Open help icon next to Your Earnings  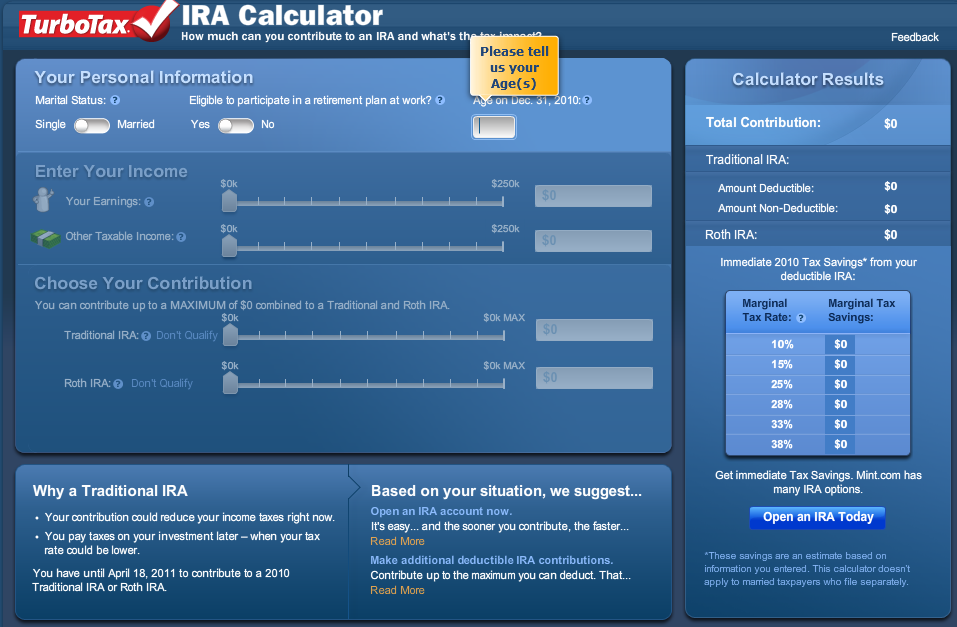tap(149, 202)
